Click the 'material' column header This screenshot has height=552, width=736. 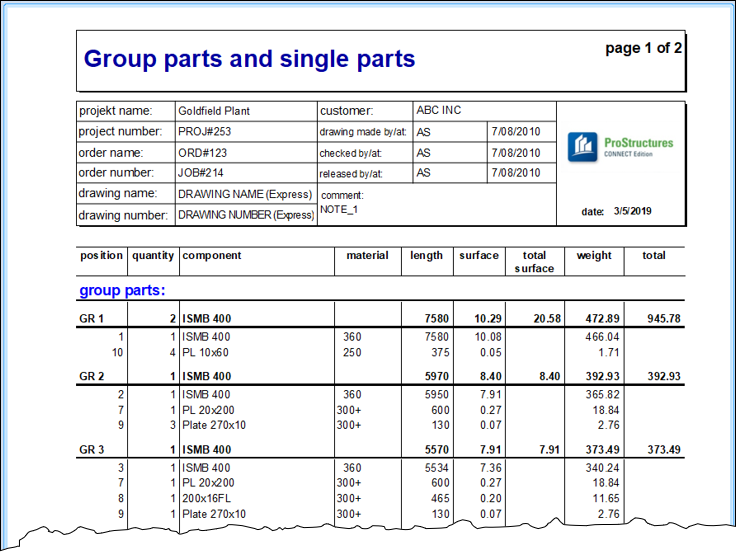(x=368, y=255)
